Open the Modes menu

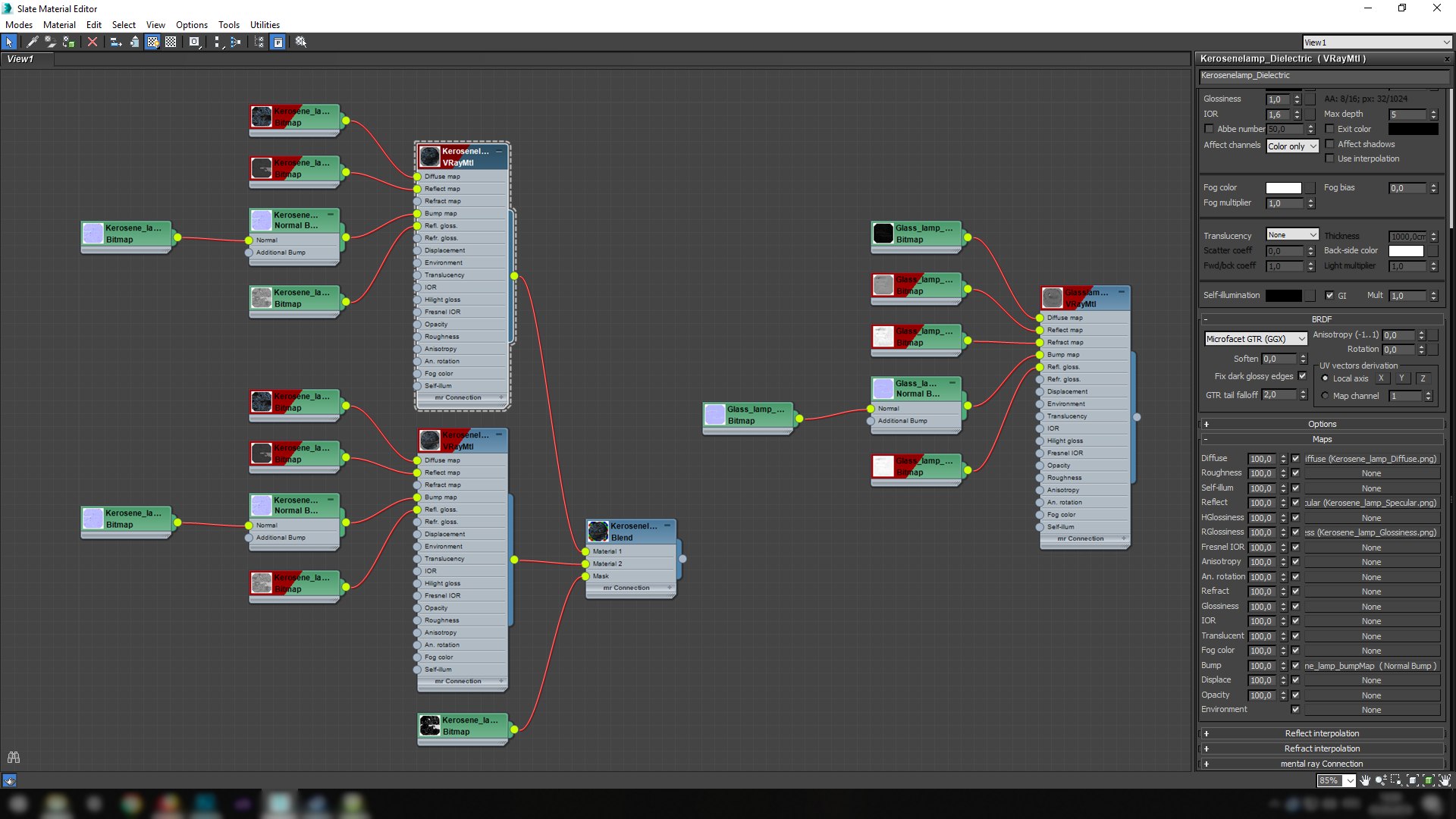19,25
